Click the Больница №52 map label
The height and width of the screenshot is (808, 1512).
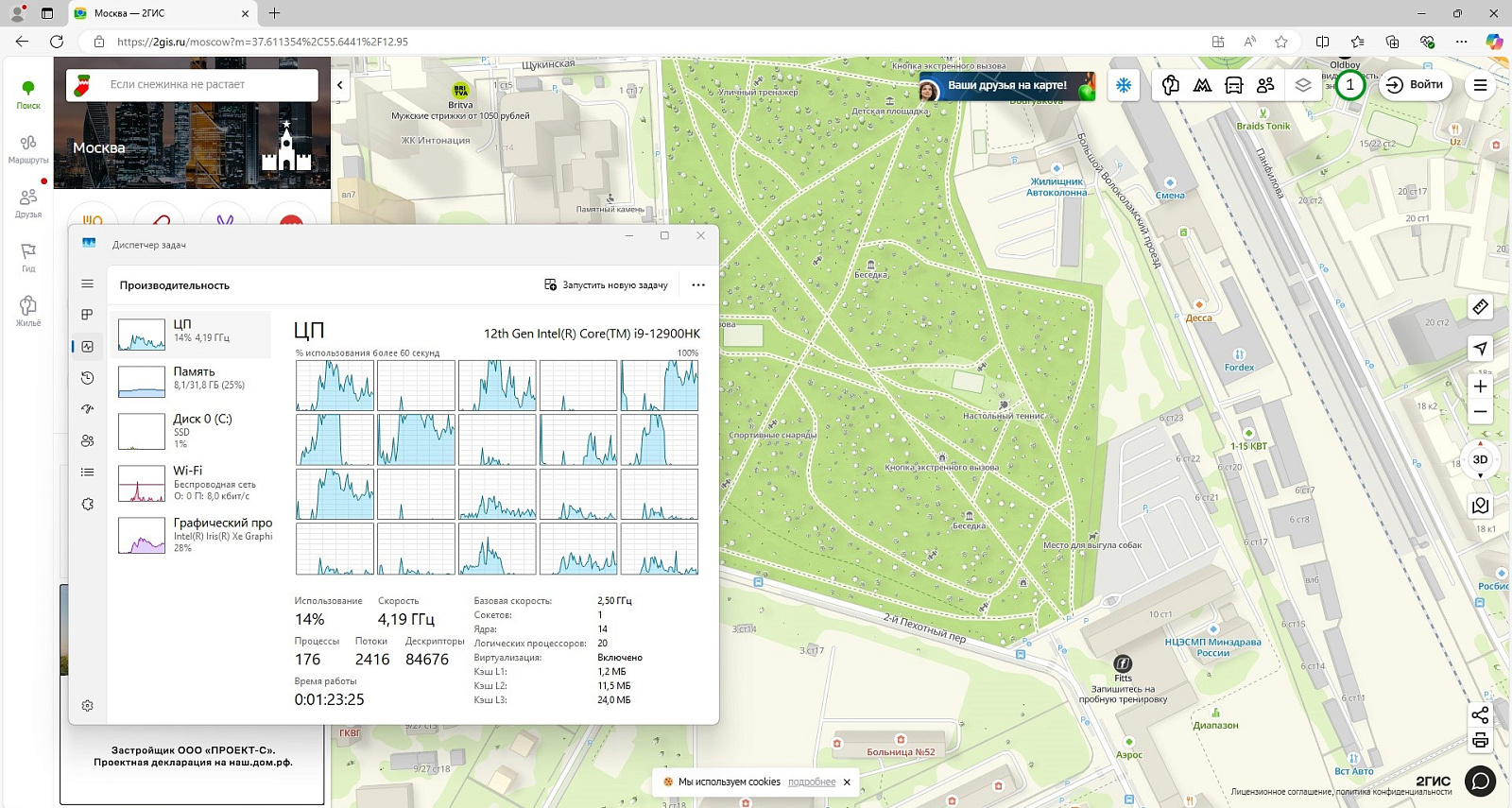(x=901, y=752)
